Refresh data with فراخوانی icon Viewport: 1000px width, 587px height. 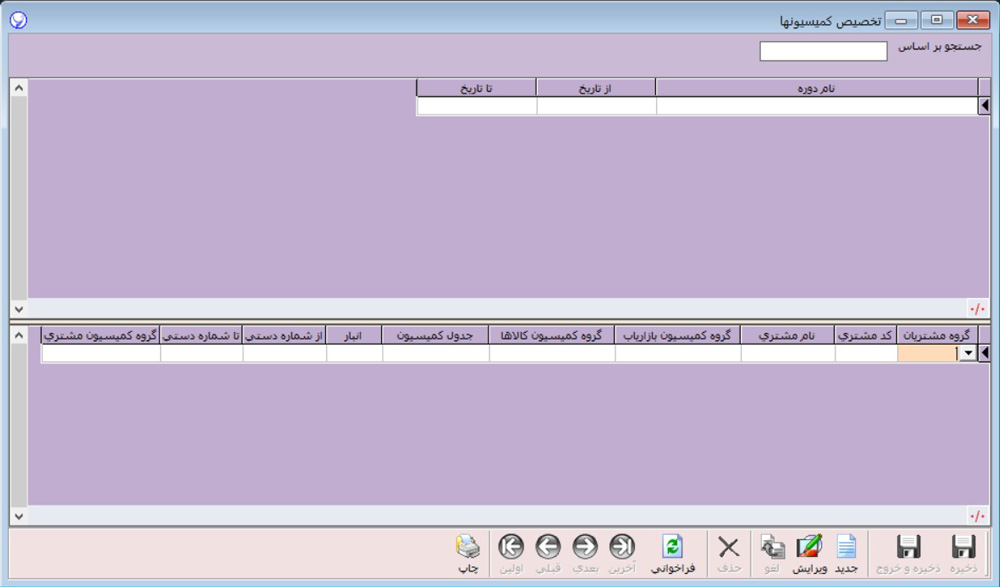click(x=673, y=548)
